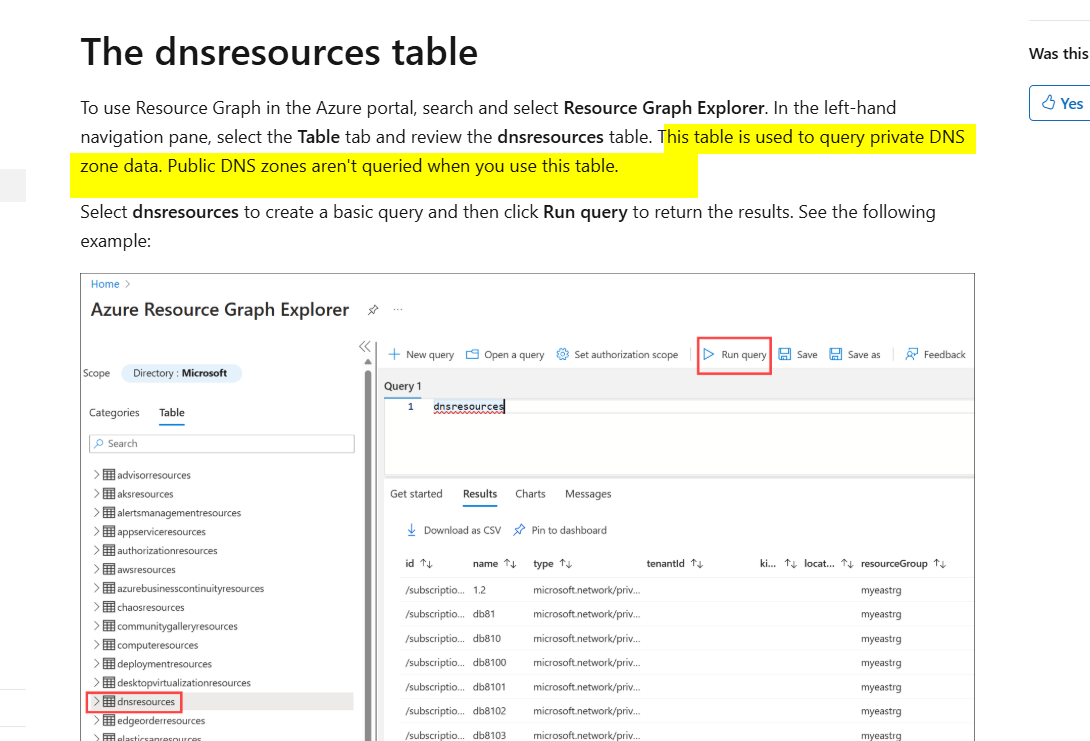Sort results by the id column arrows
The image size is (1090, 741).
[x=426, y=564]
